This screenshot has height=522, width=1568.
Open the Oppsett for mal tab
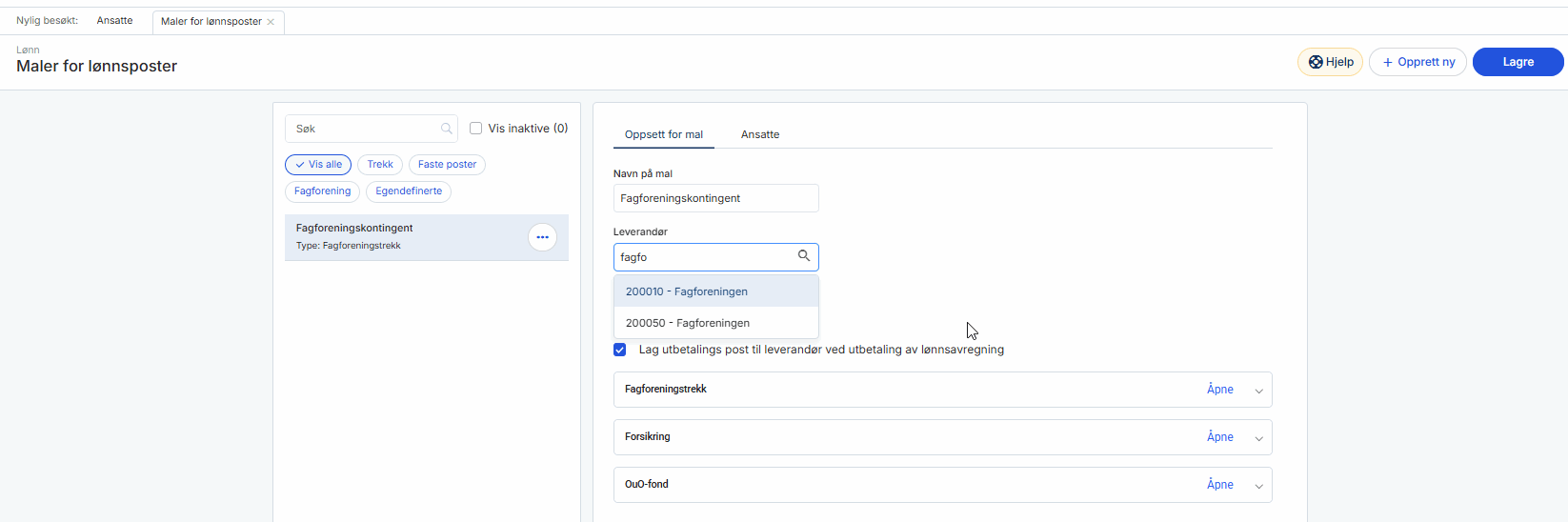pyautogui.click(x=664, y=134)
